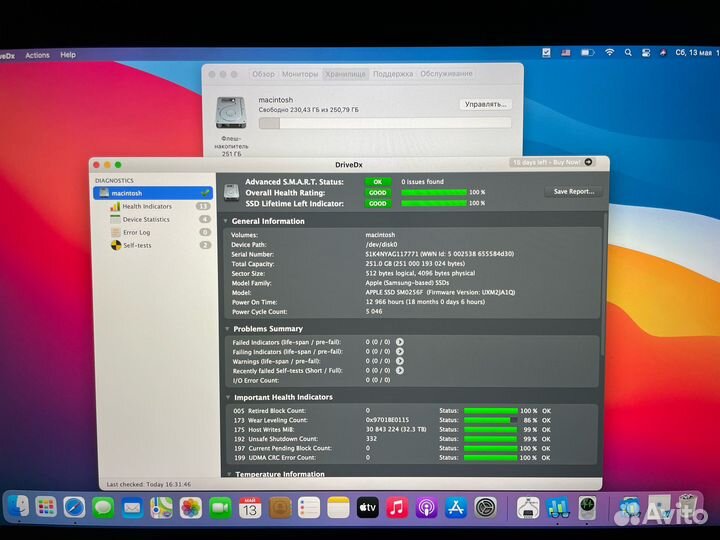Open Spotlight search in menu bar
Screen dimensions: 720x540
pyautogui.click(x=628, y=53)
